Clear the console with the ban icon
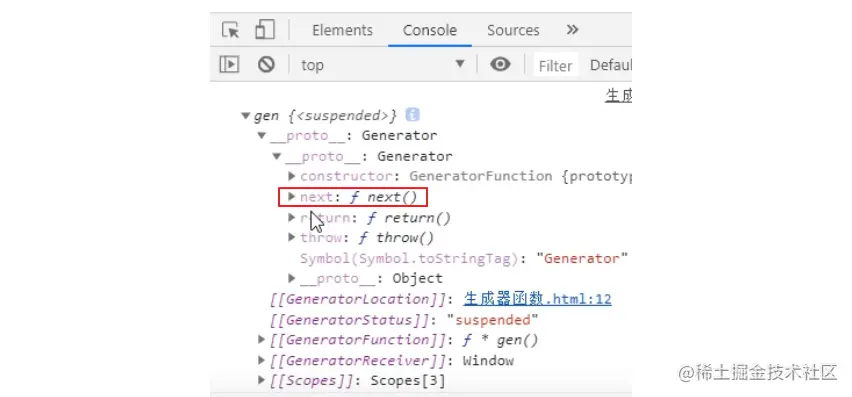Viewport: 852px width, 397px height. click(266, 65)
